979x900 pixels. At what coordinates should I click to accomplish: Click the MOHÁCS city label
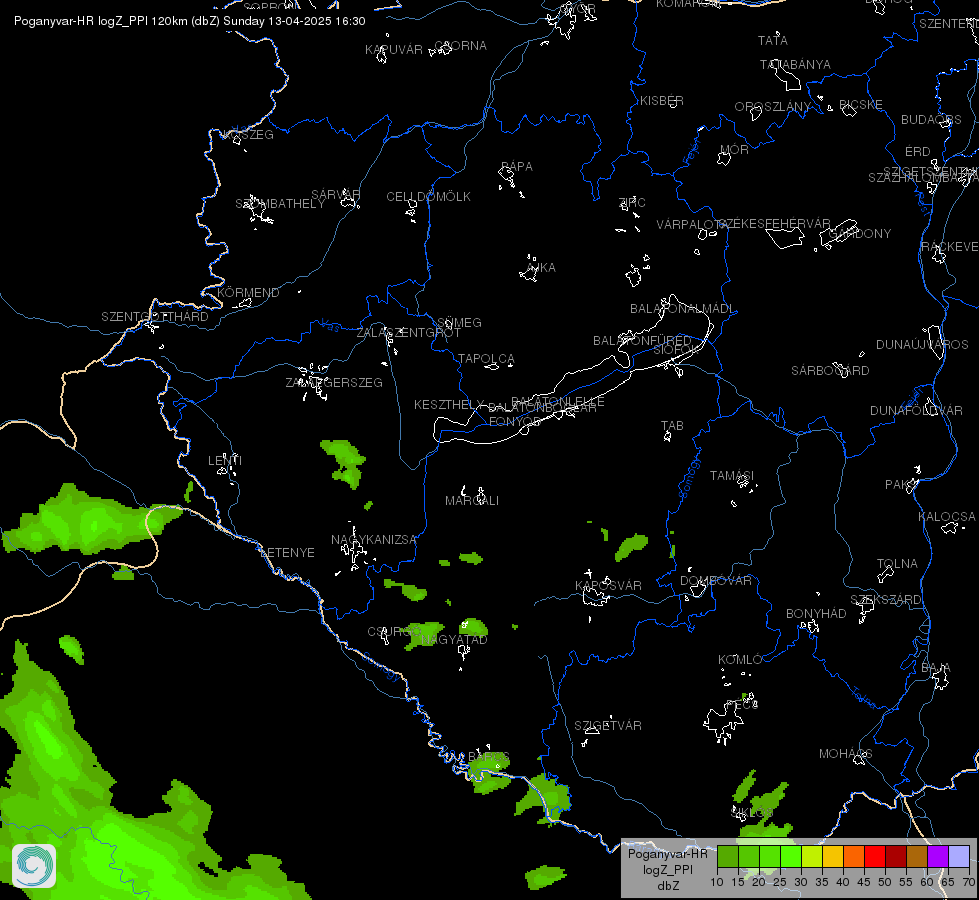[x=845, y=754]
